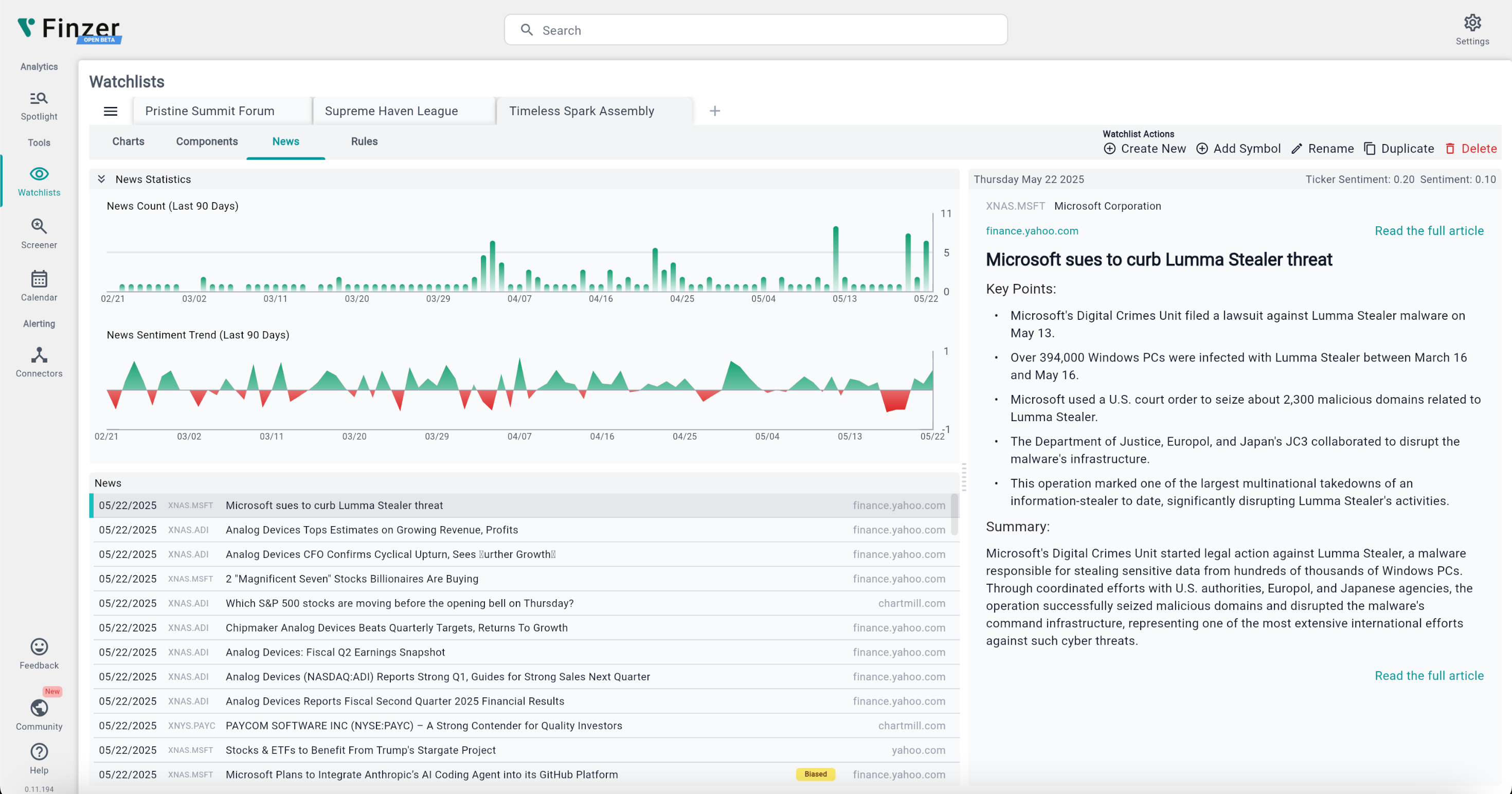Open the watchlist hamburger menu

111,111
